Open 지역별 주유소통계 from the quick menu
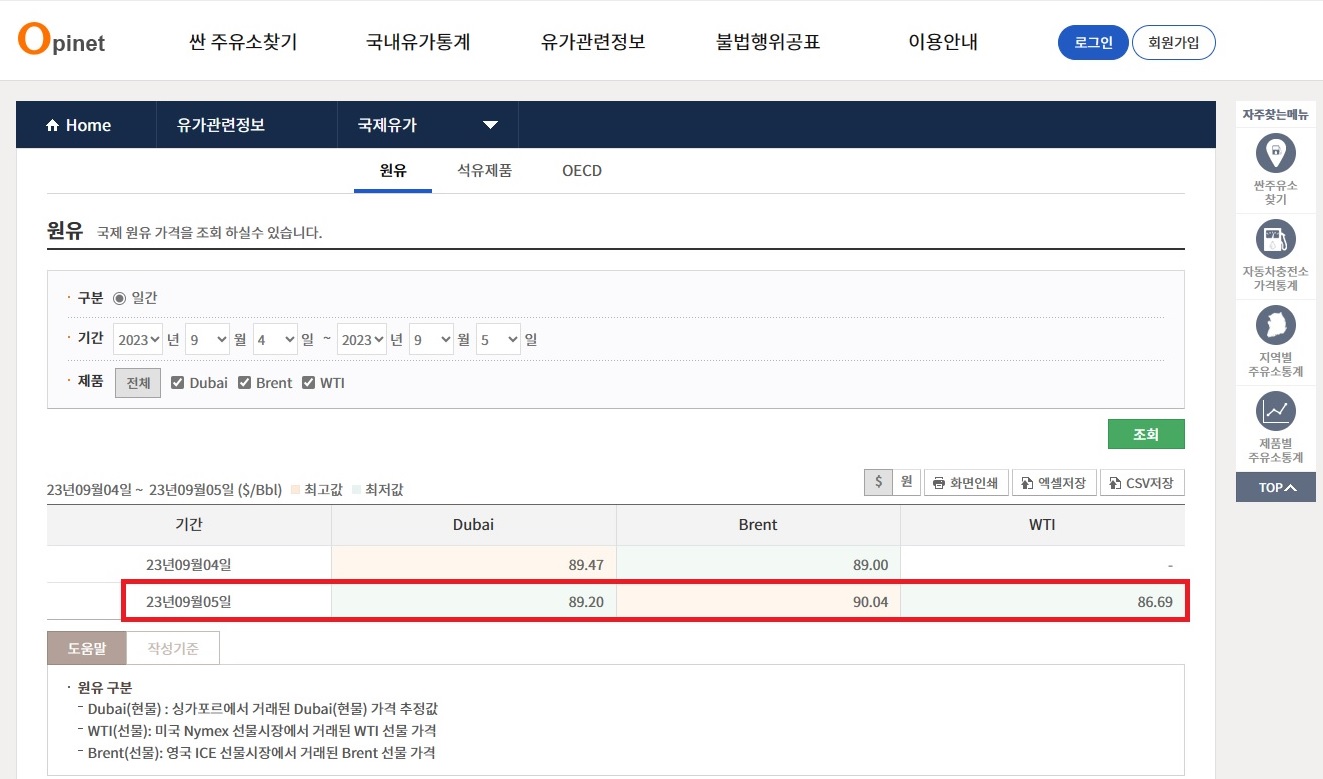This screenshot has width=1323, height=779. point(1275,330)
